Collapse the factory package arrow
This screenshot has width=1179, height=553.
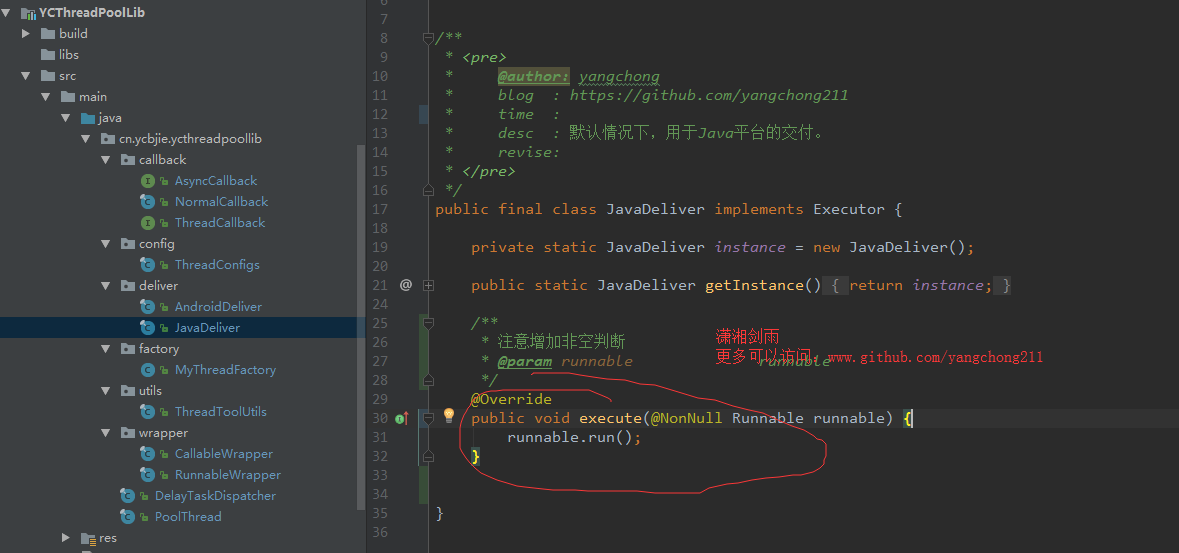click(x=105, y=349)
